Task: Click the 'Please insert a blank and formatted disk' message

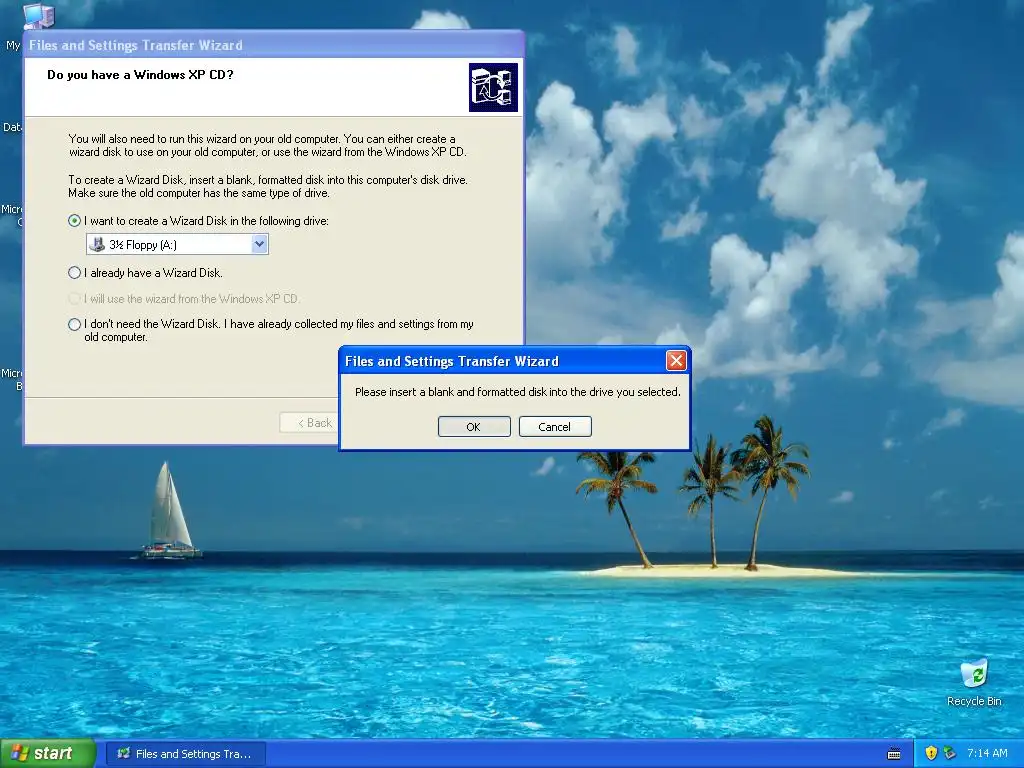Action: pyautogui.click(x=517, y=392)
